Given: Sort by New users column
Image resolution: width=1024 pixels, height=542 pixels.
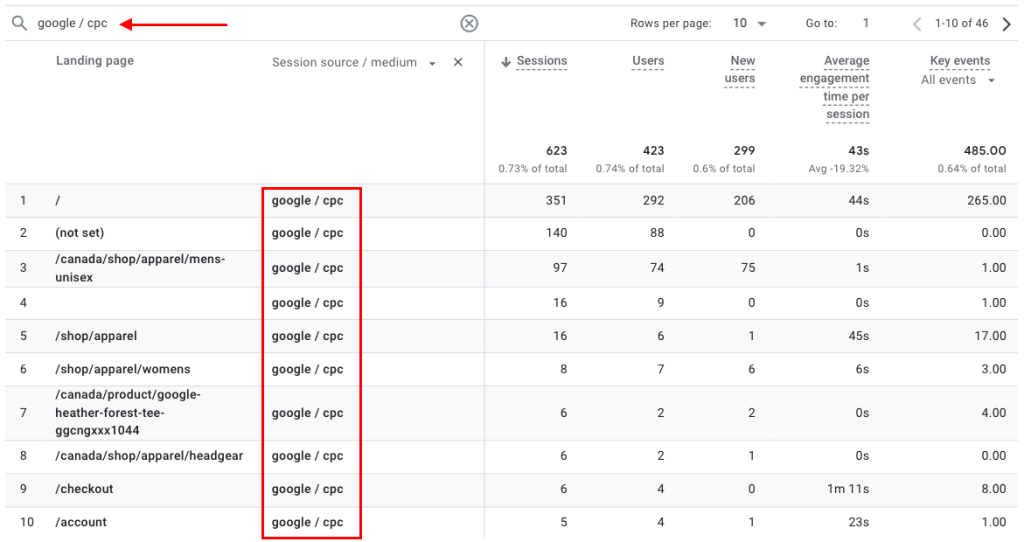Looking at the screenshot, I should coord(741,70).
